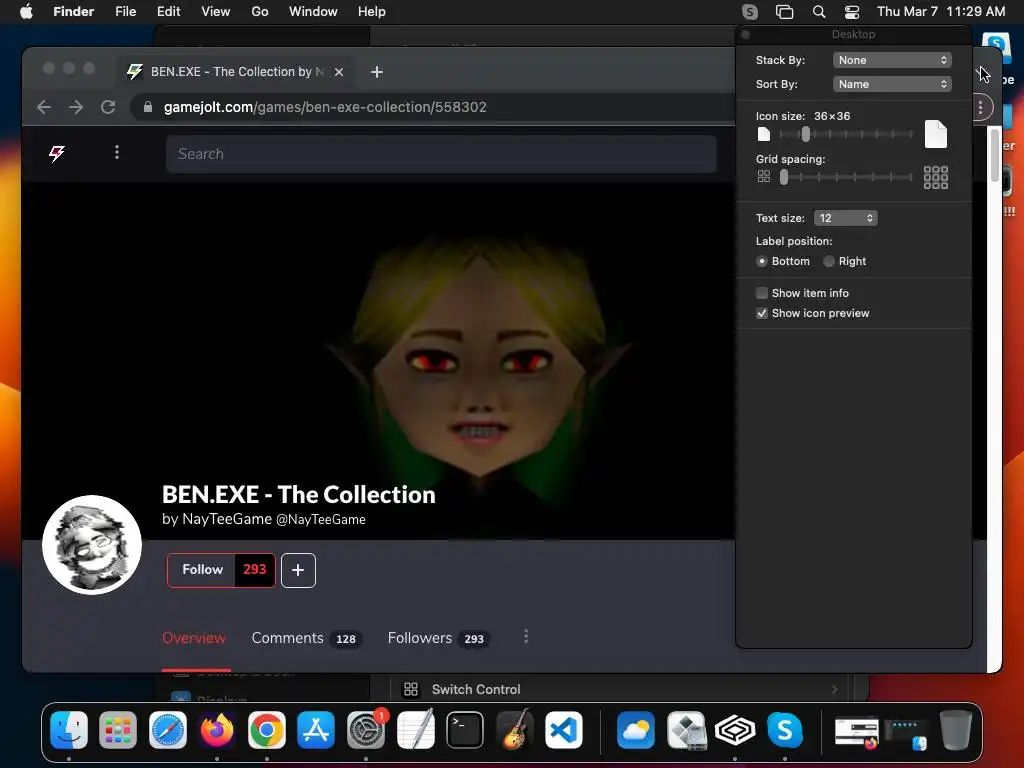Open the Text size dropdown

[x=845, y=218]
